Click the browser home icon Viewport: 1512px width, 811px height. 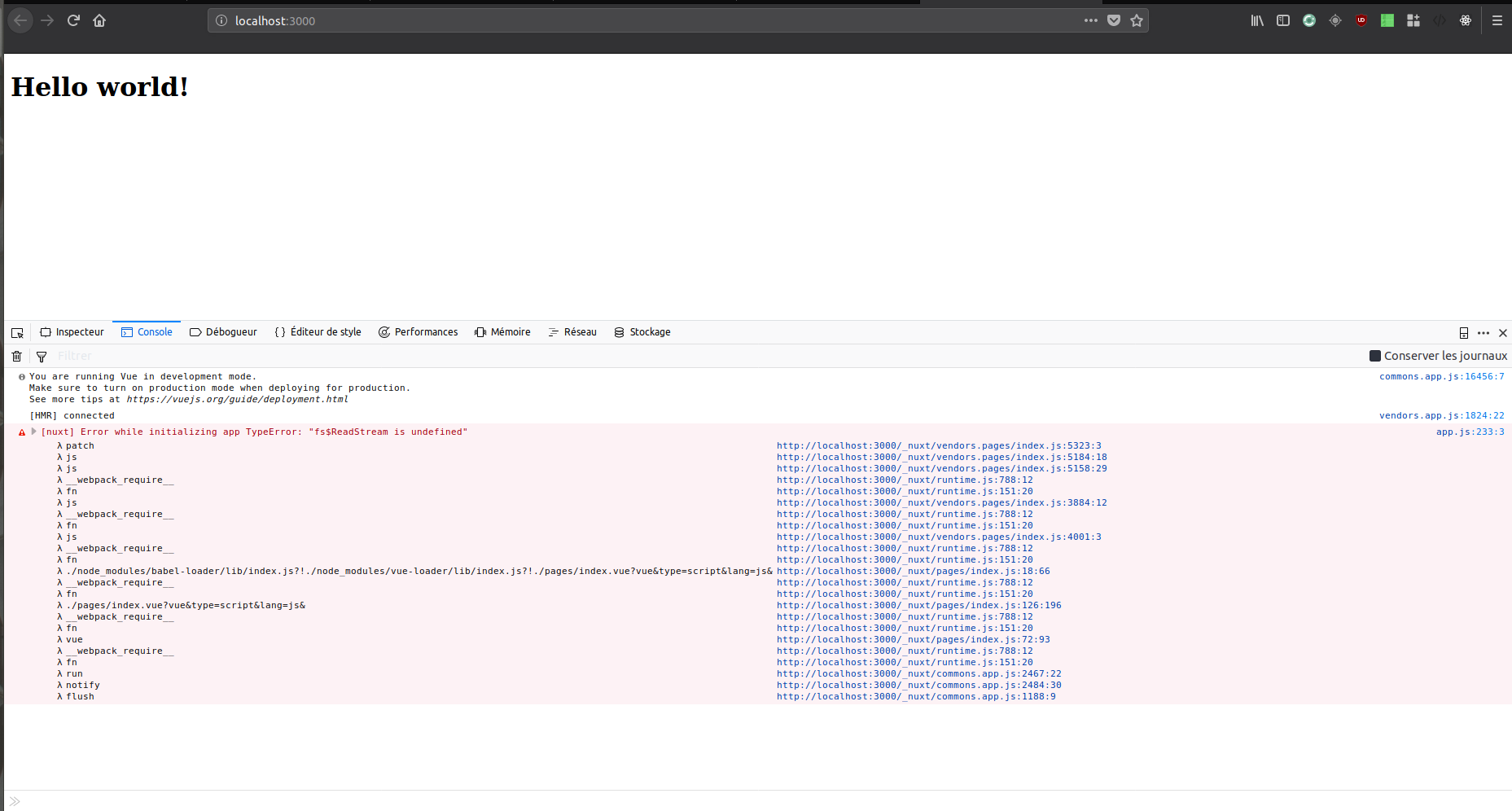coord(99,20)
